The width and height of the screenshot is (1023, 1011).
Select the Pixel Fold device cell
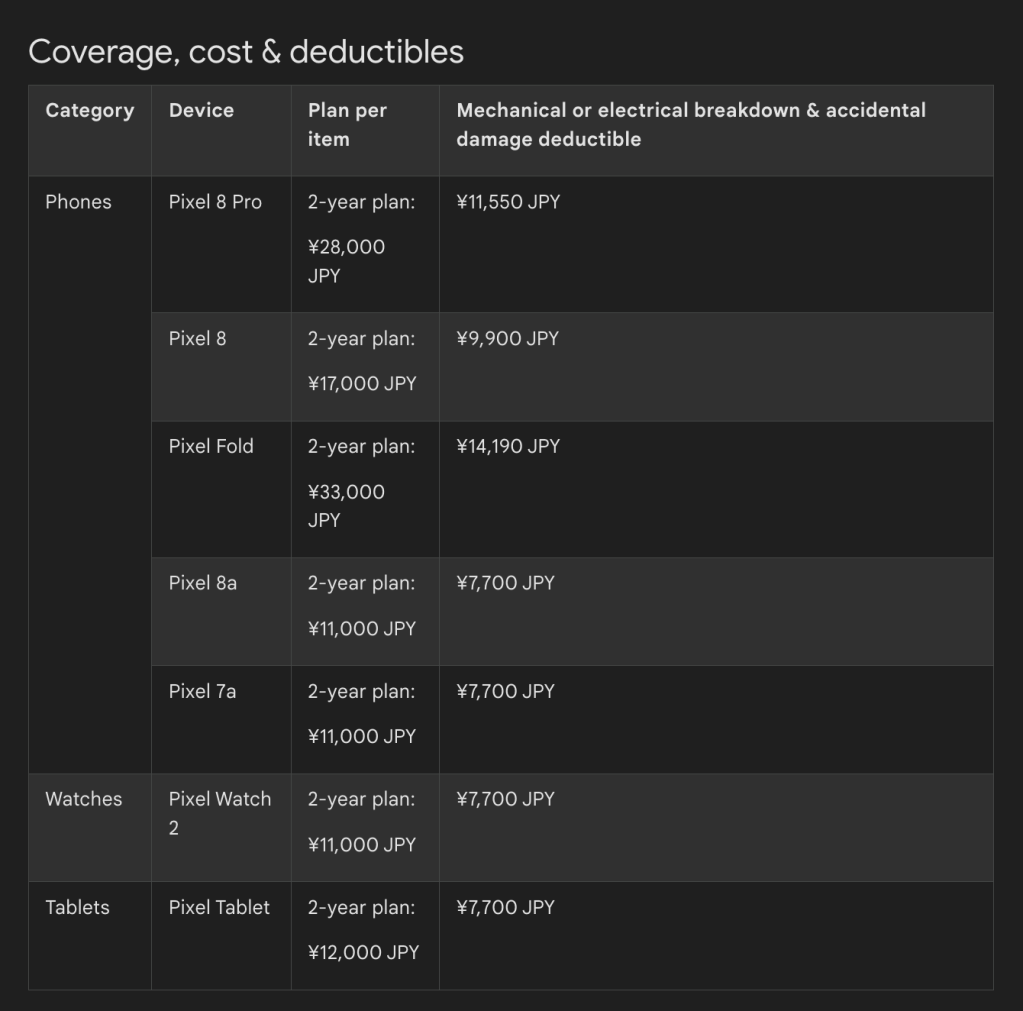pos(211,447)
